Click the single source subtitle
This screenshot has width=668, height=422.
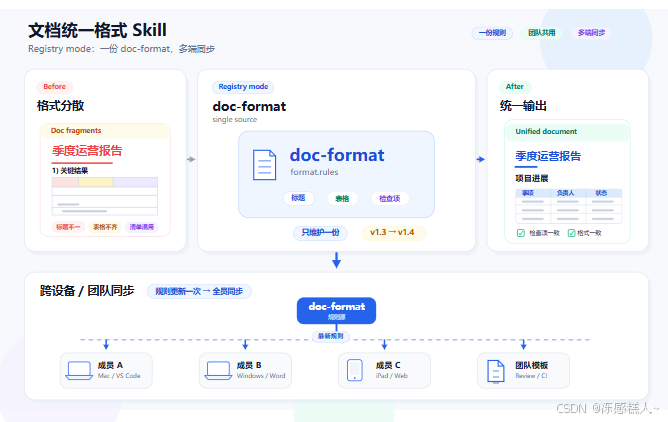pyautogui.click(x=235, y=120)
